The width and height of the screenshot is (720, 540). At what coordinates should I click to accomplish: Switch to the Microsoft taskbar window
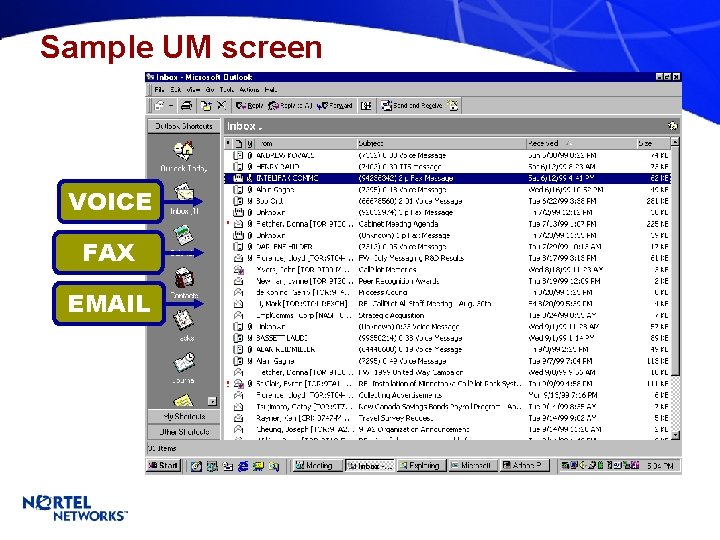(x=473, y=466)
